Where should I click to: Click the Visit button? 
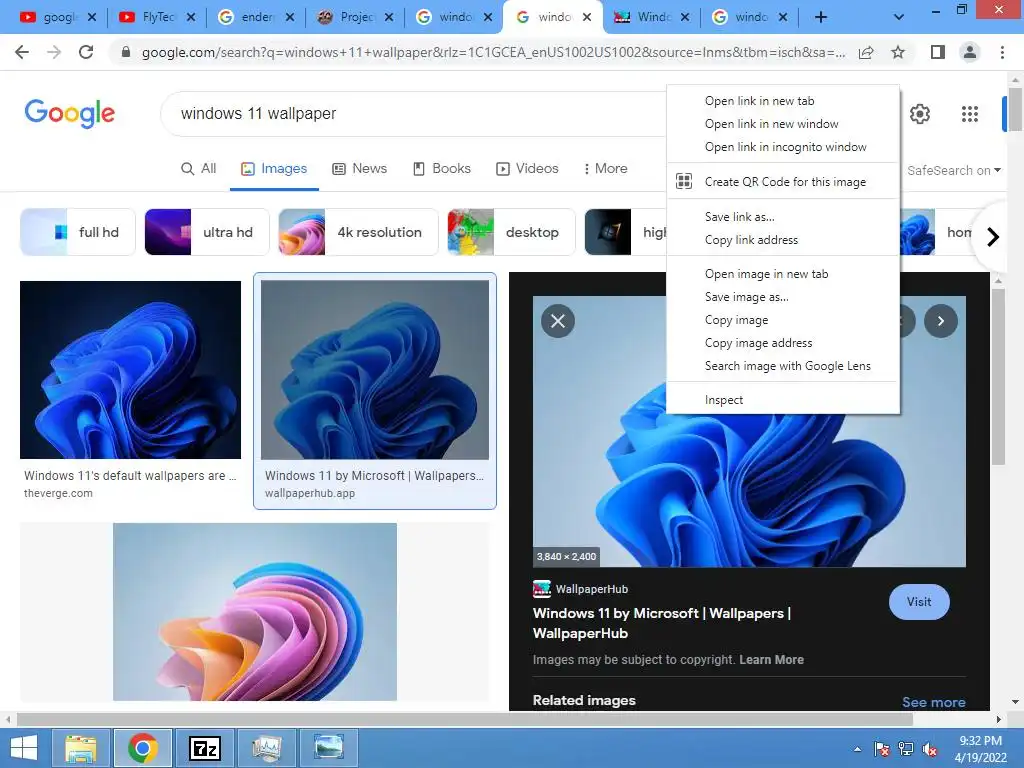pos(919,602)
